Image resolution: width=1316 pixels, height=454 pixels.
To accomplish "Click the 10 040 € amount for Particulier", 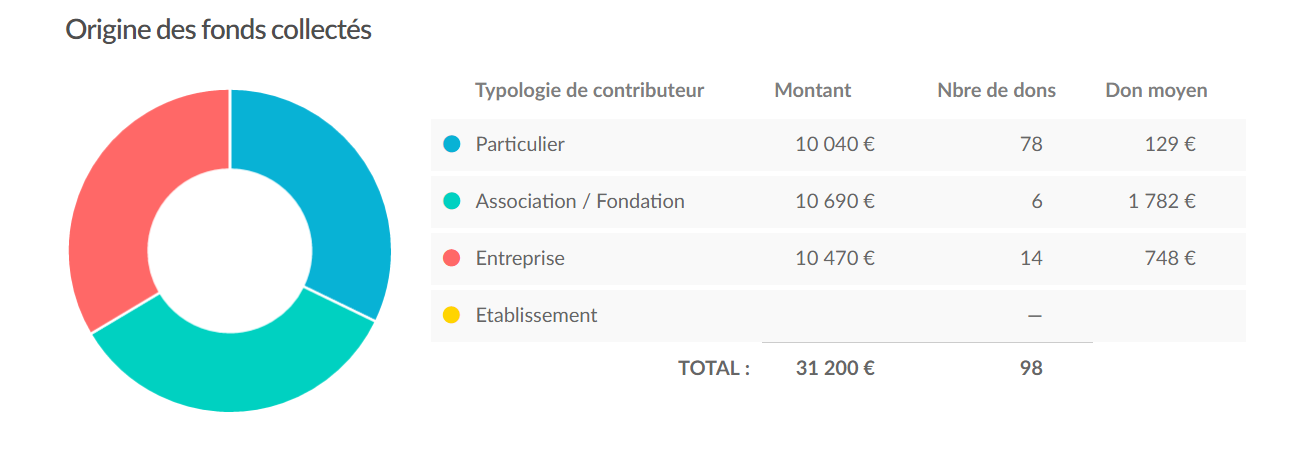I will pyautogui.click(x=835, y=145).
